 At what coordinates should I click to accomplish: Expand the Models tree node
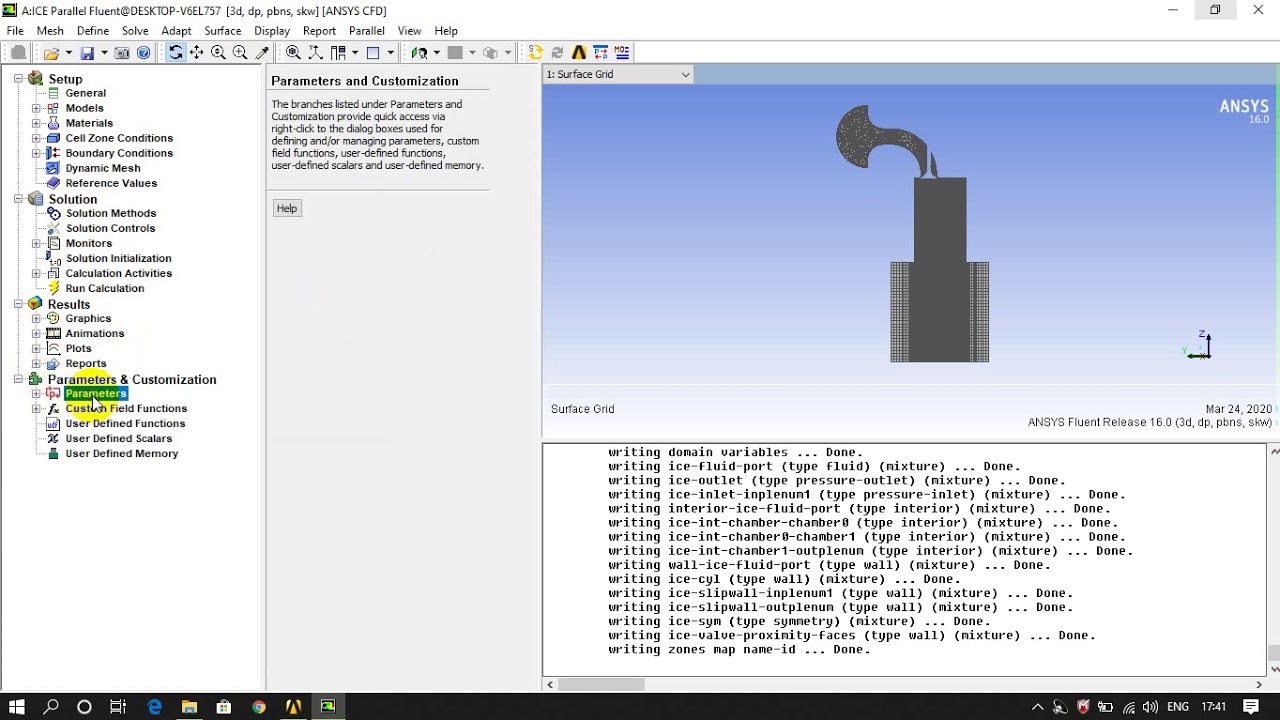point(36,108)
